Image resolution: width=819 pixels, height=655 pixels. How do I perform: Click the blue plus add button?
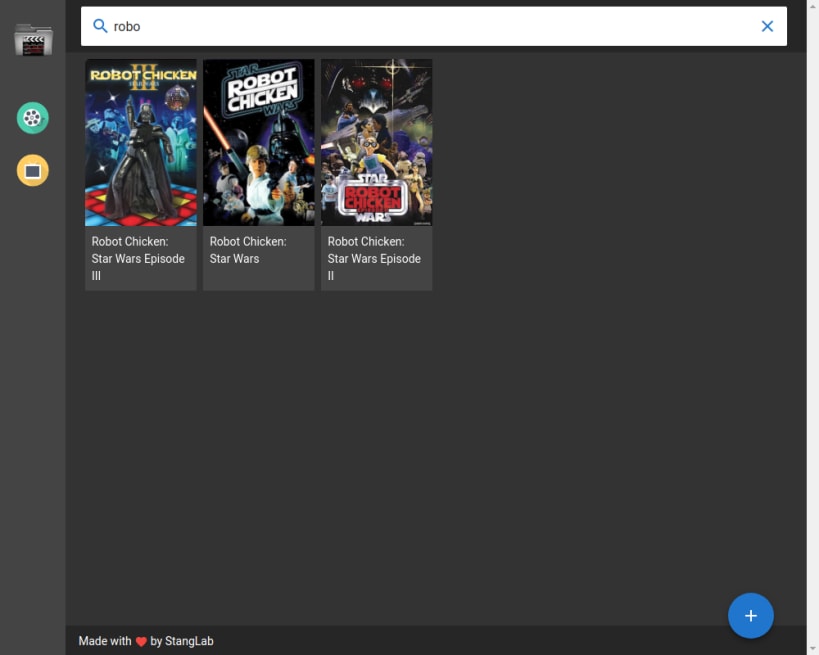[751, 615]
